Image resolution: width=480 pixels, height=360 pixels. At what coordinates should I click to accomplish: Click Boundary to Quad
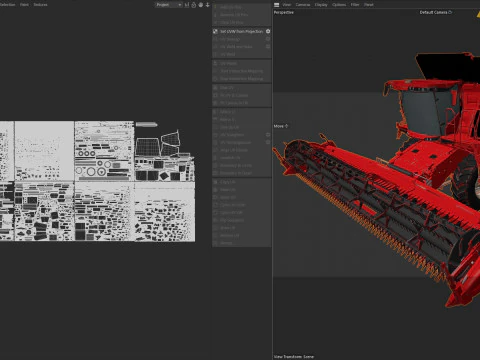[242, 173]
